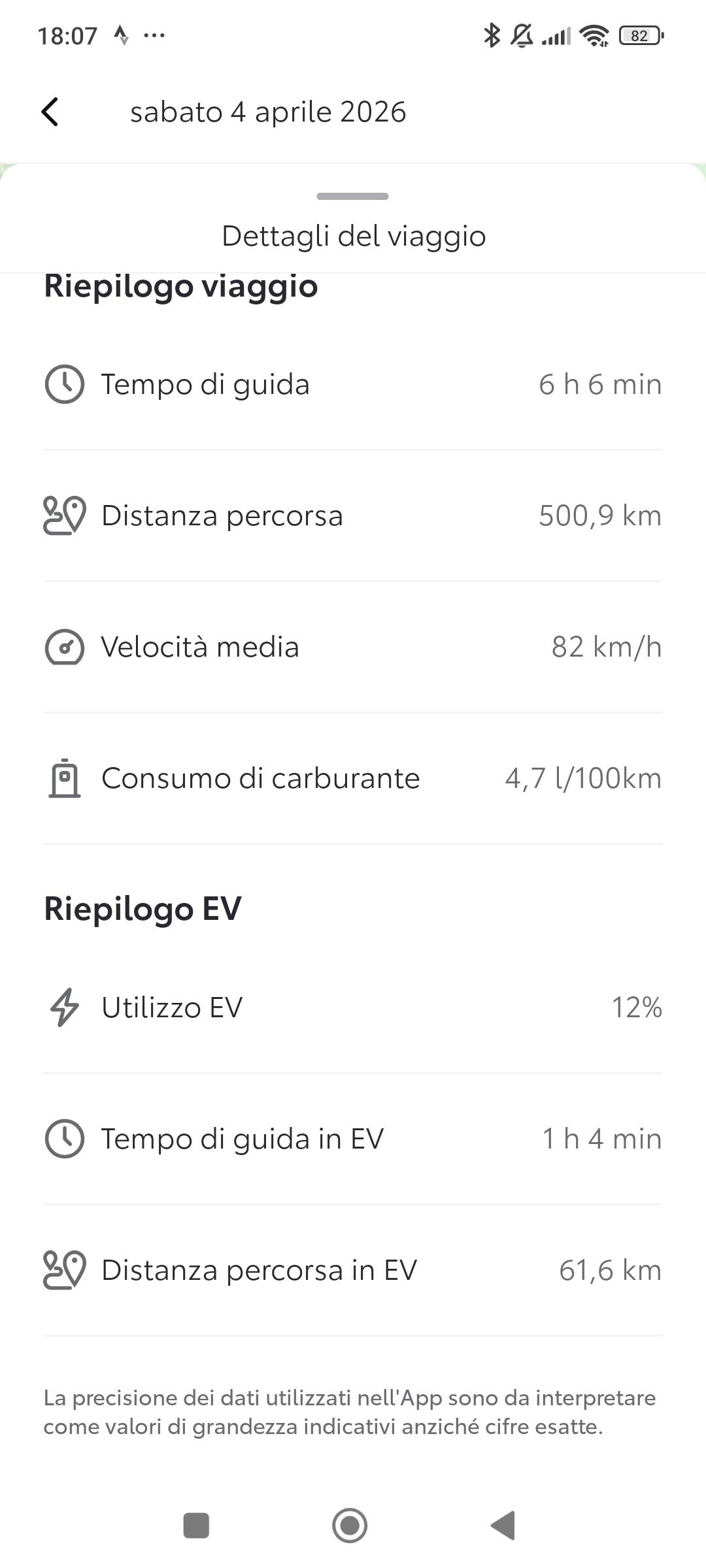Tap the clock icon beside Tempo di guida in EV
The height and width of the screenshot is (1568, 706).
click(x=64, y=1139)
